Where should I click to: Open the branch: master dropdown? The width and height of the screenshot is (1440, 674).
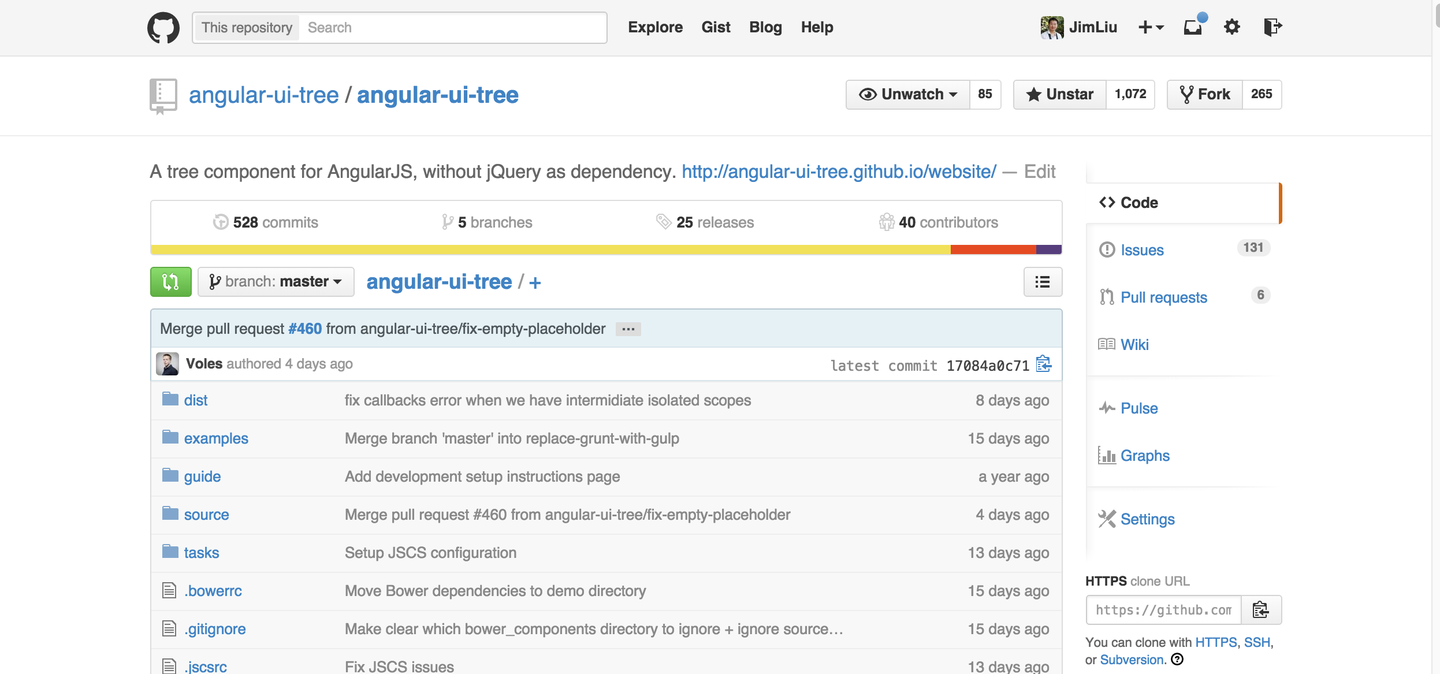pos(275,282)
